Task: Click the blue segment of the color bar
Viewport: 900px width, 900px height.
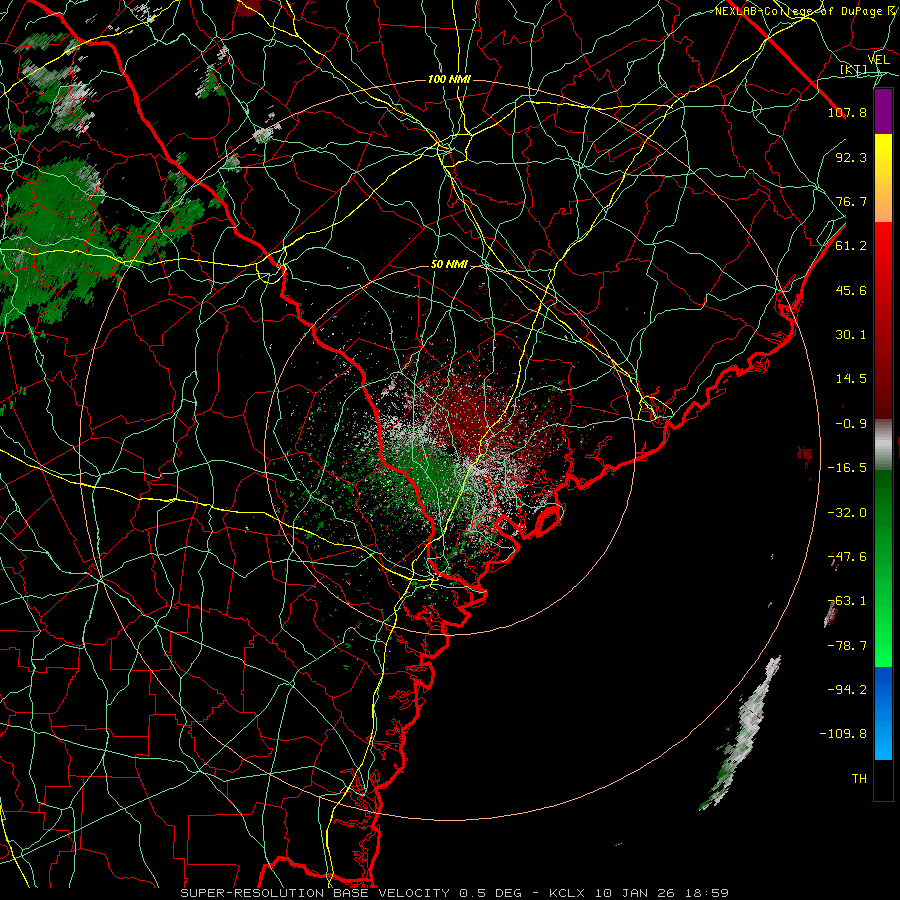Action: [883, 713]
